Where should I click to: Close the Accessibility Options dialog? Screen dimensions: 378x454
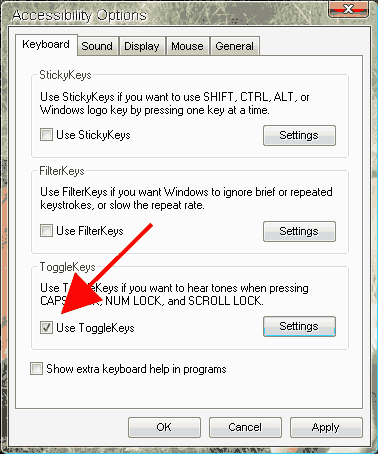point(349,9)
